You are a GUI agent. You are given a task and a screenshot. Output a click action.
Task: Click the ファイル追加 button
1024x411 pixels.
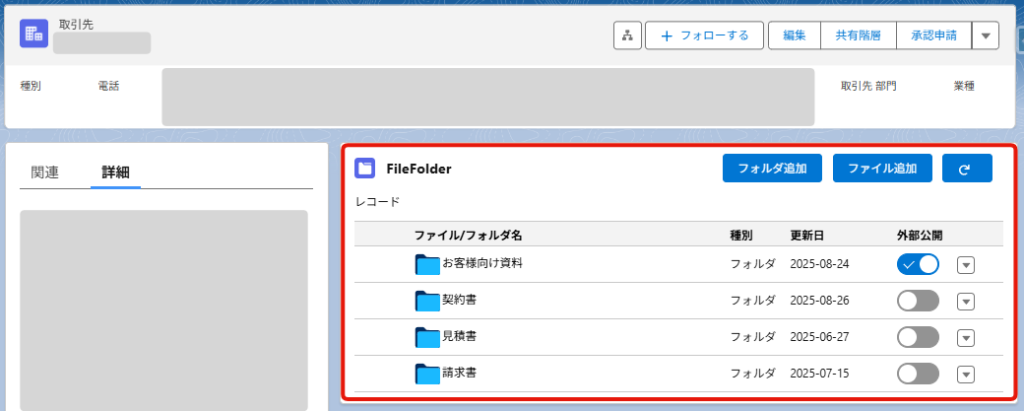click(x=882, y=169)
